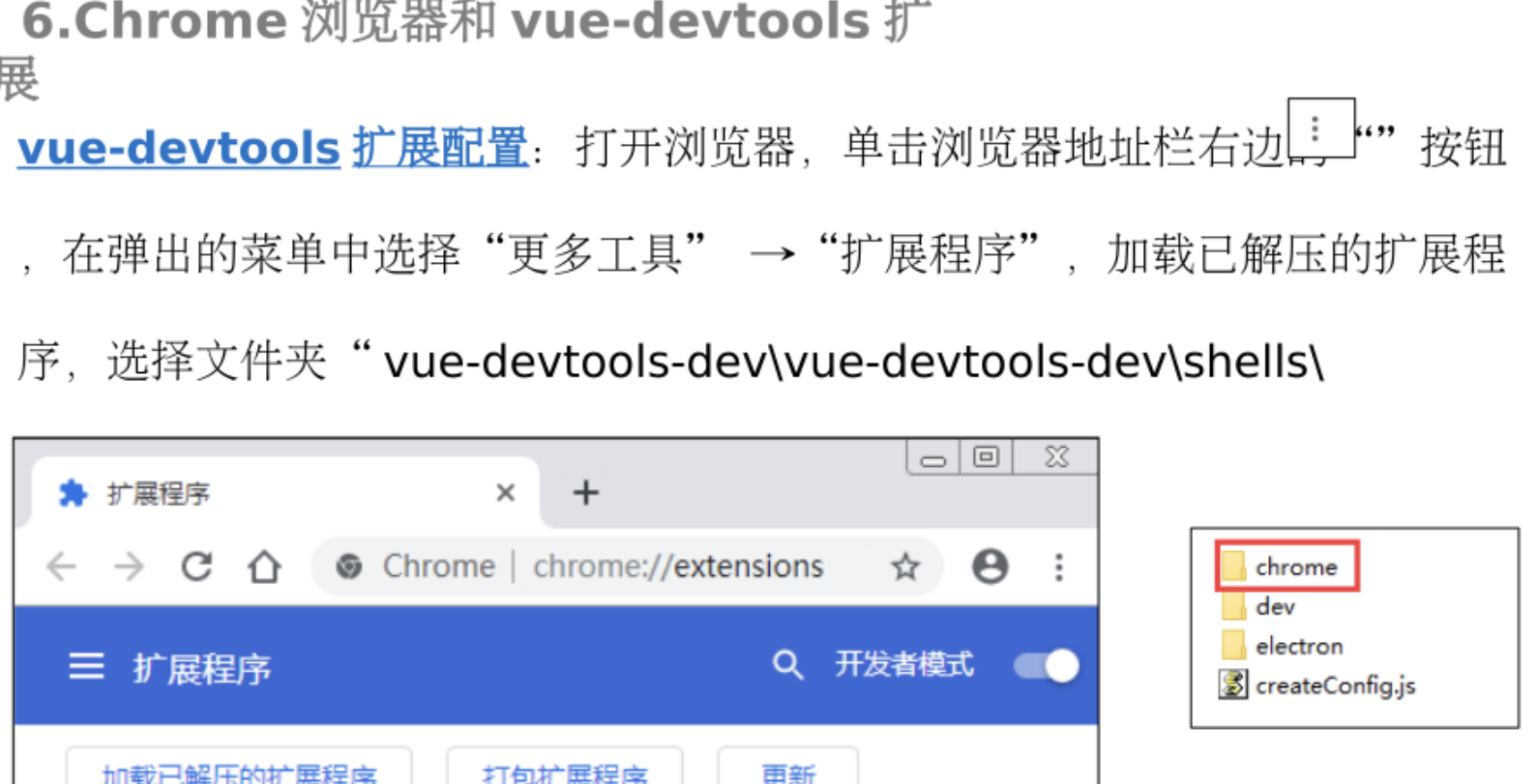Toggle the 开发者模式 switch

coord(1047,665)
